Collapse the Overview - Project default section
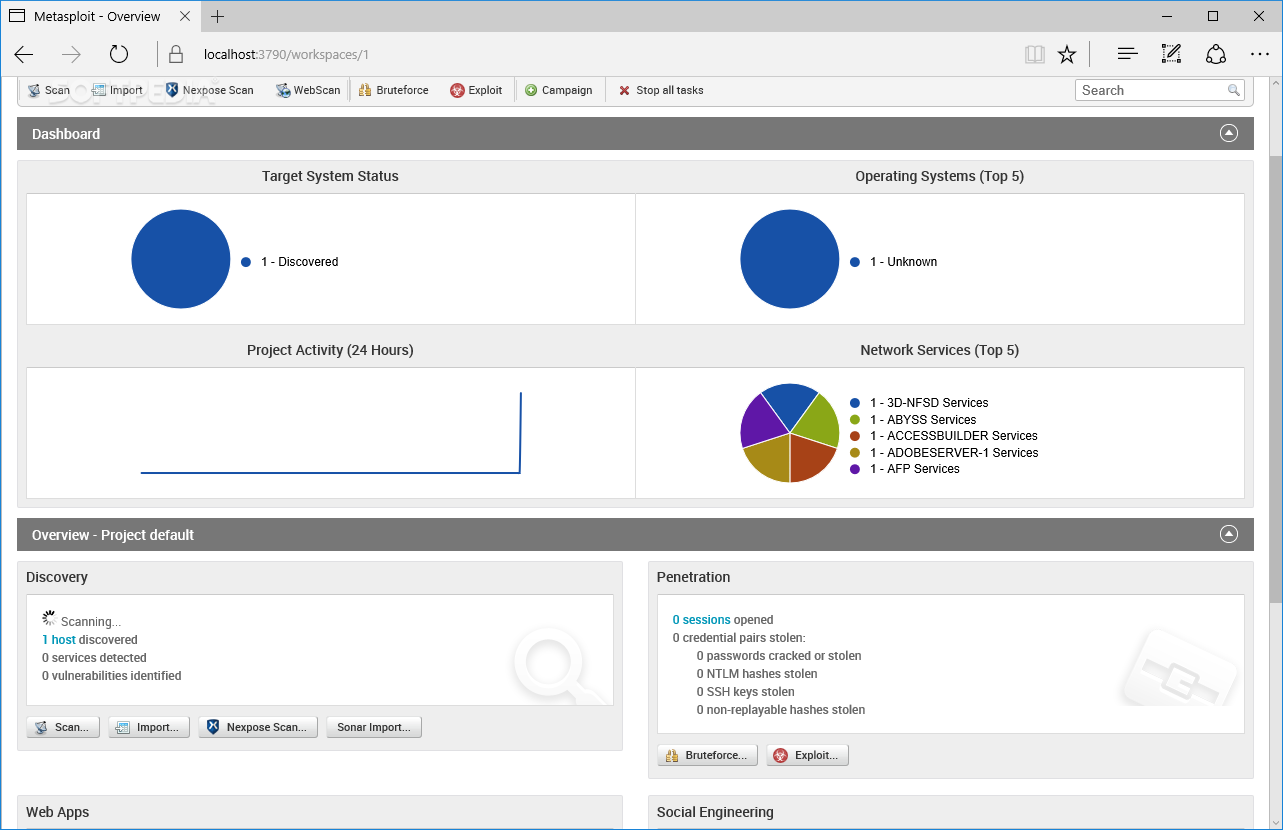The height and width of the screenshot is (830, 1283). (x=1229, y=534)
